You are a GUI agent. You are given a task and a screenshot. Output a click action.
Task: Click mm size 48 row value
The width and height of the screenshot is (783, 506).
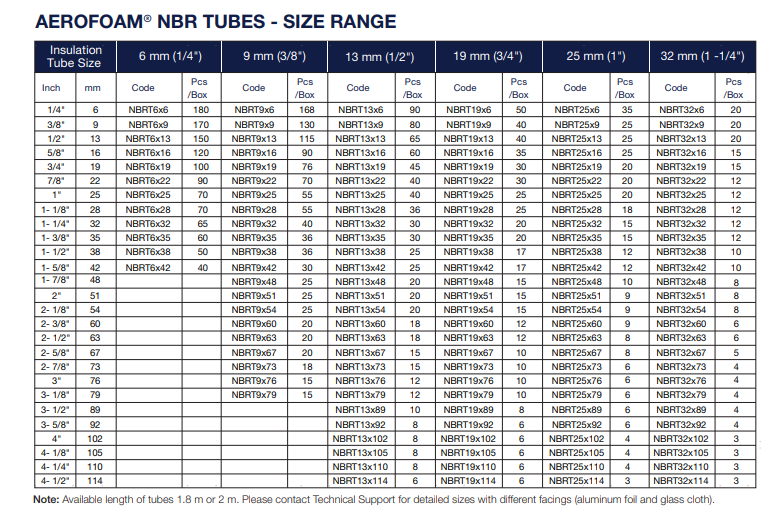[95, 280]
